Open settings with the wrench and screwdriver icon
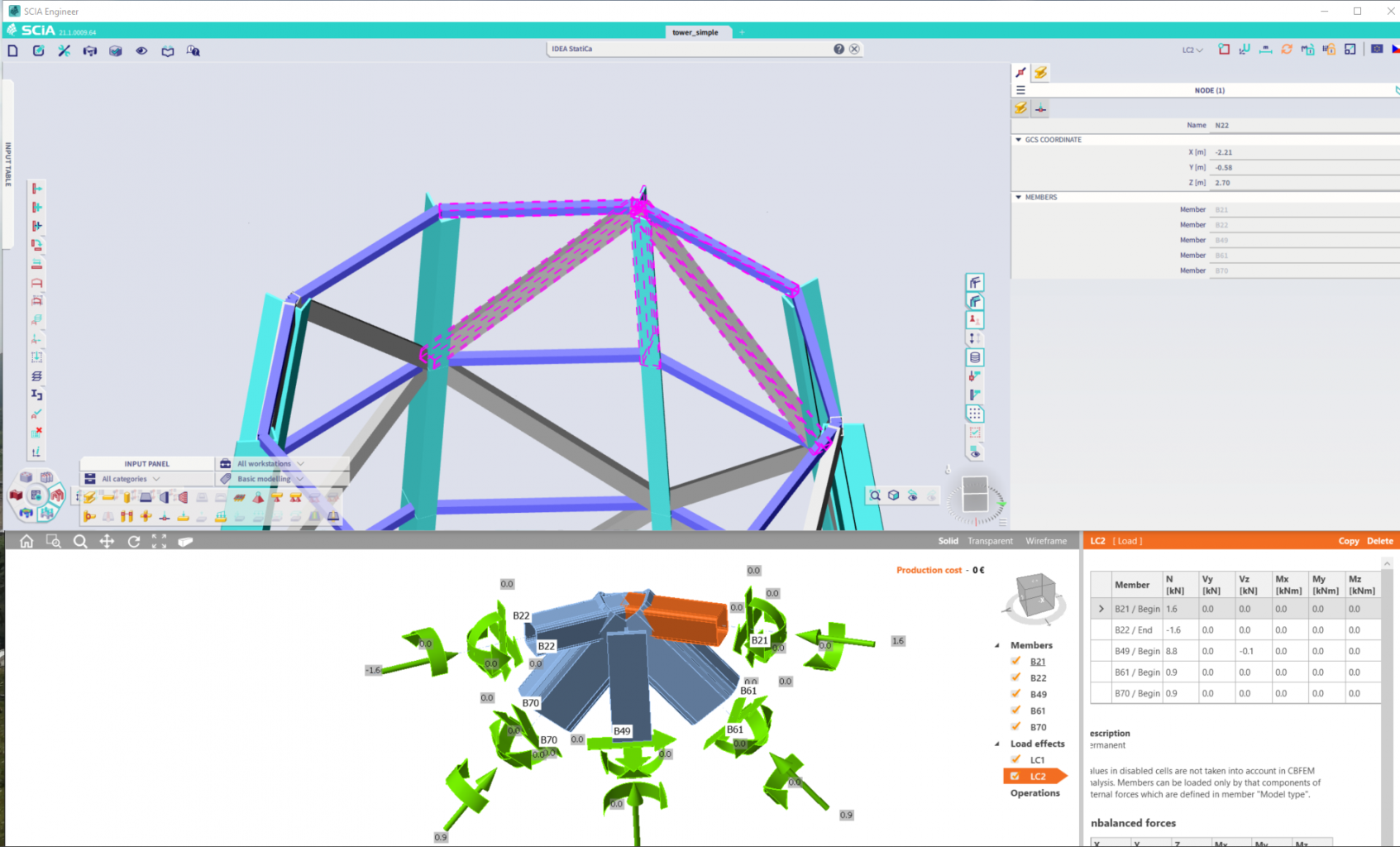The width and height of the screenshot is (1400, 847). coord(64,50)
